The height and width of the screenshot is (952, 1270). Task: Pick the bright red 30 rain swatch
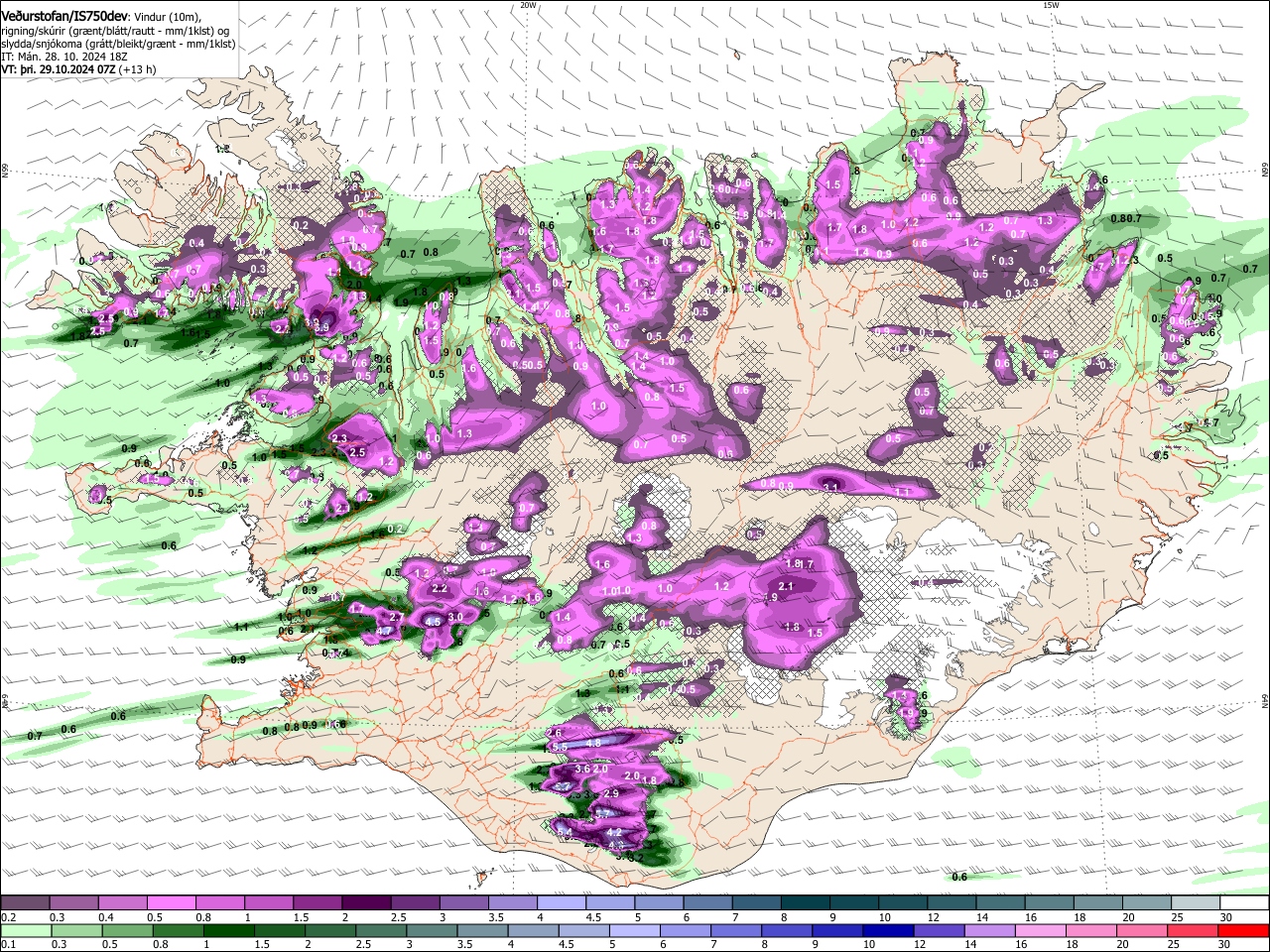pos(1245,931)
